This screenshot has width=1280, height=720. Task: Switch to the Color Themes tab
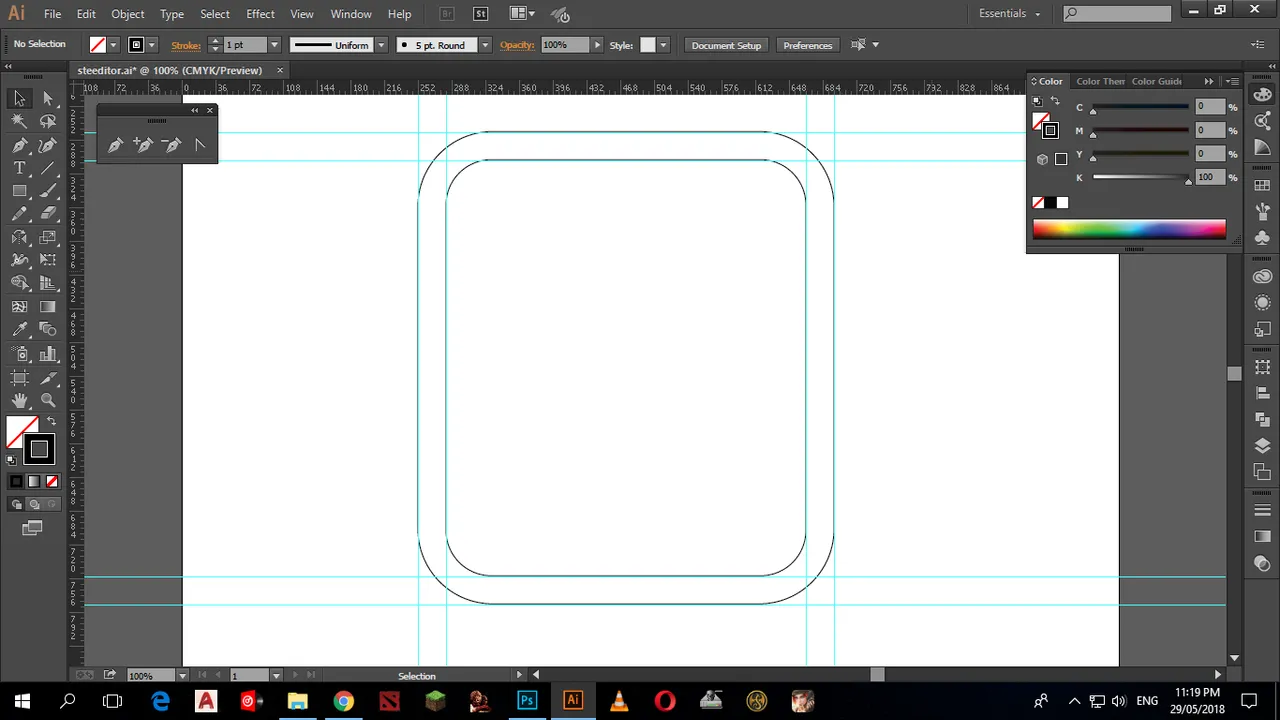click(x=1100, y=81)
